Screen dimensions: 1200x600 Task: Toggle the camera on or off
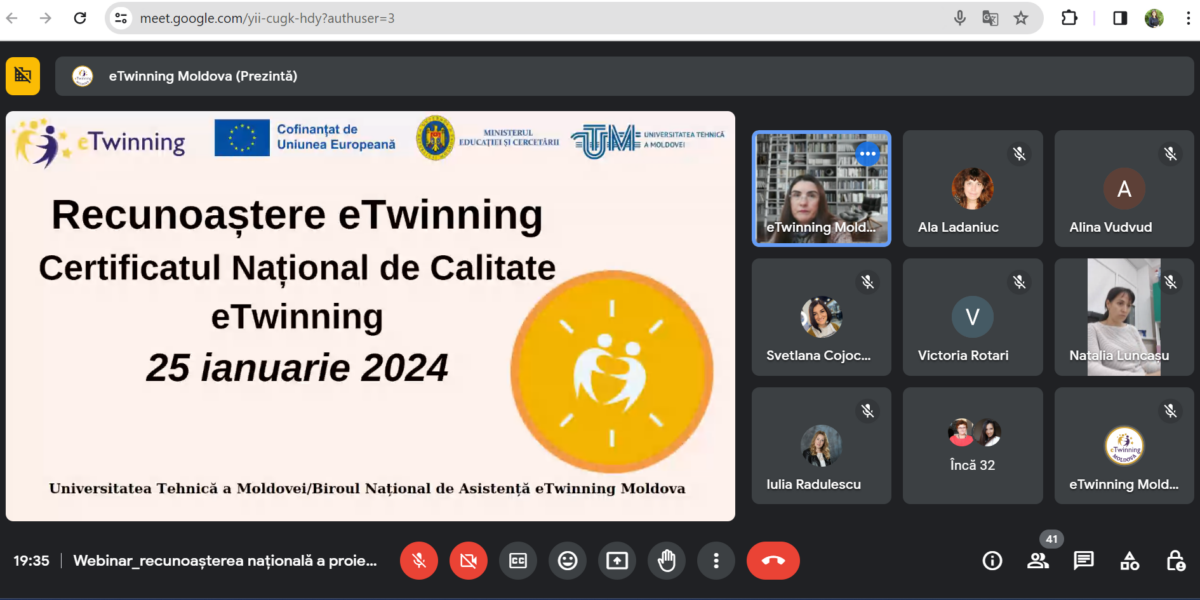(468, 561)
